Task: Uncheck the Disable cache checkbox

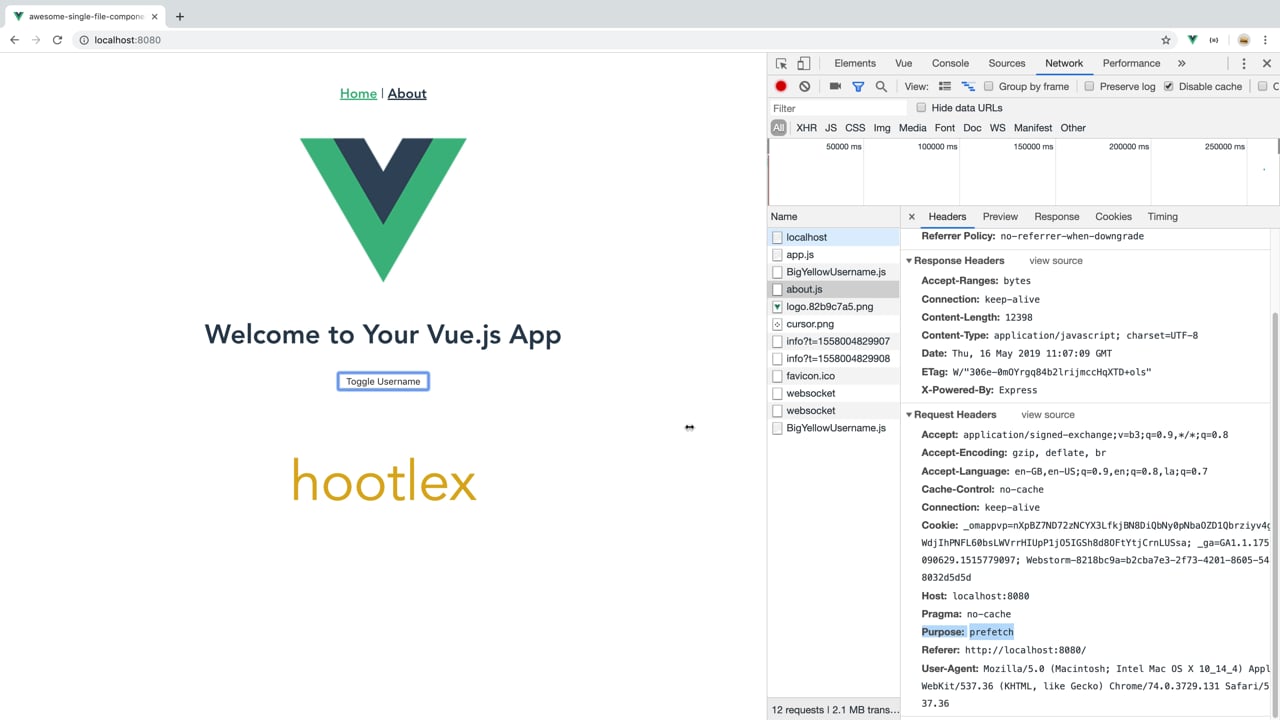Action: [1168, 86]
